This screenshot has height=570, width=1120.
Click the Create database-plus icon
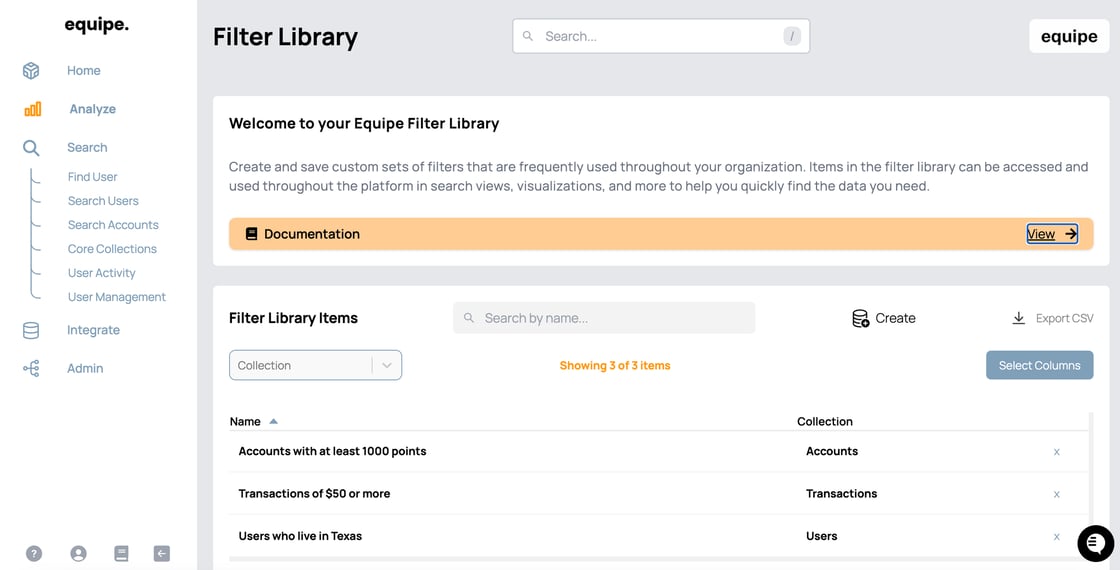tap(861, 319)
